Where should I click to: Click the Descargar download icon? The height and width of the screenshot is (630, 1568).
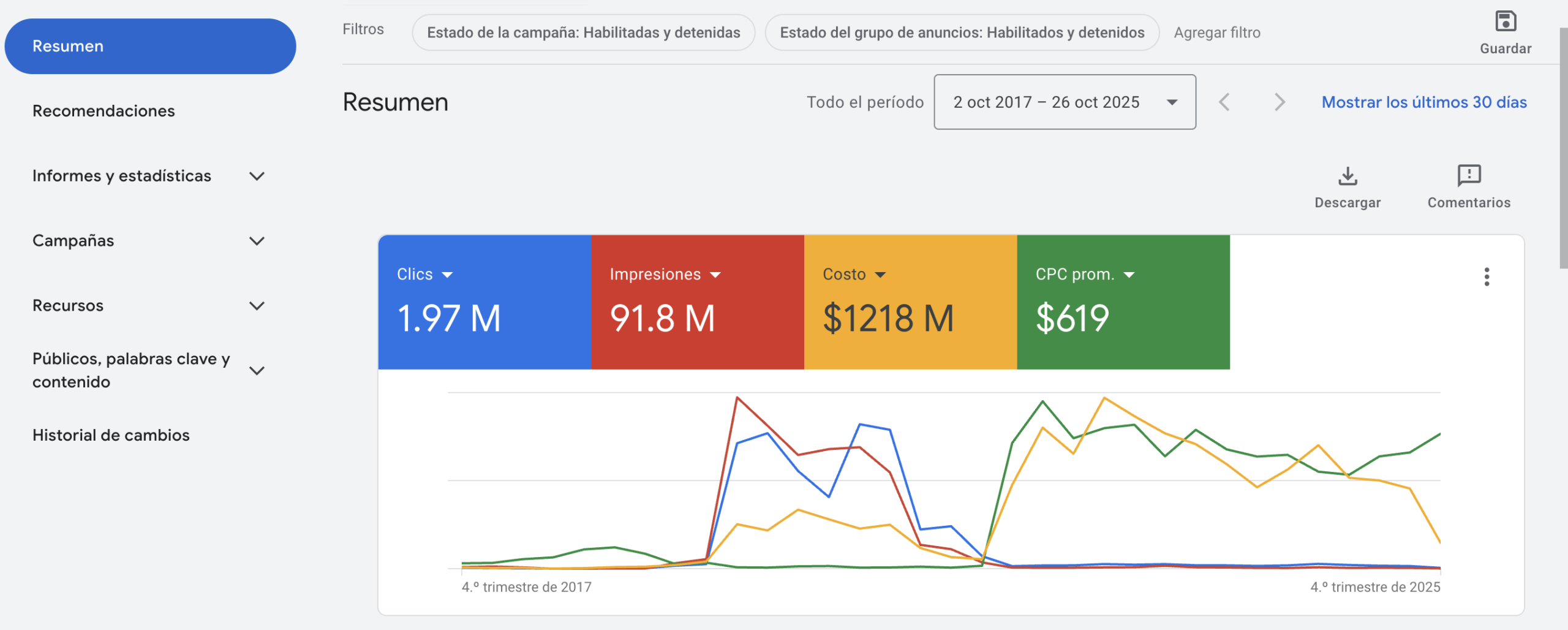[1347, 176]
